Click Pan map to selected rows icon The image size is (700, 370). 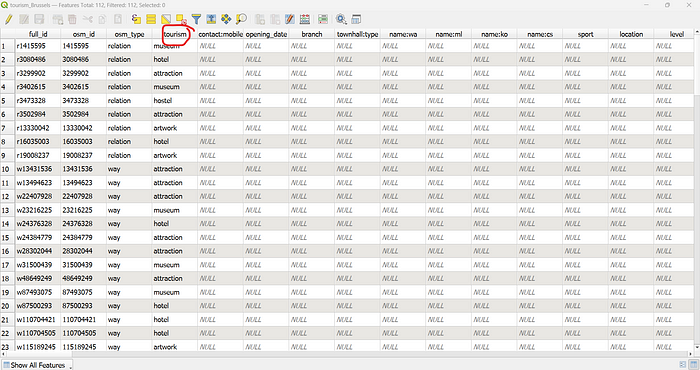click(x=226, y=19)
